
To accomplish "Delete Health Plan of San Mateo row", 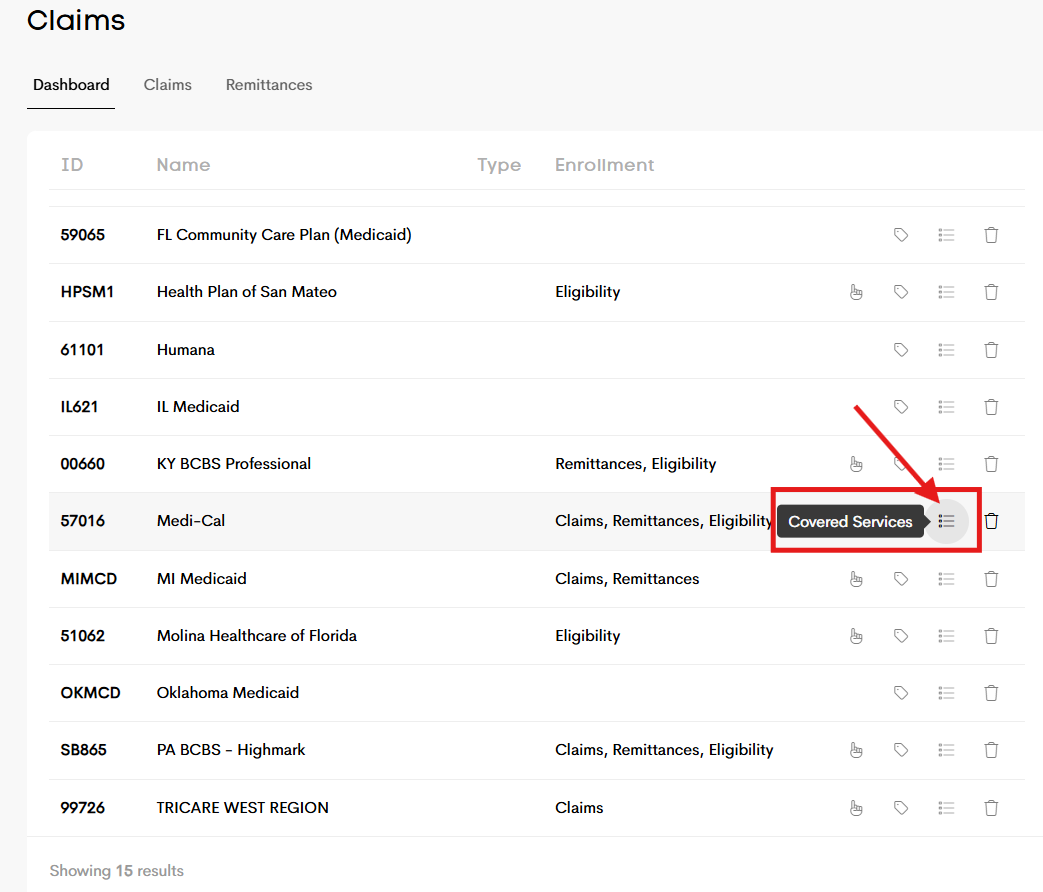I will click(x=991, y=292).
